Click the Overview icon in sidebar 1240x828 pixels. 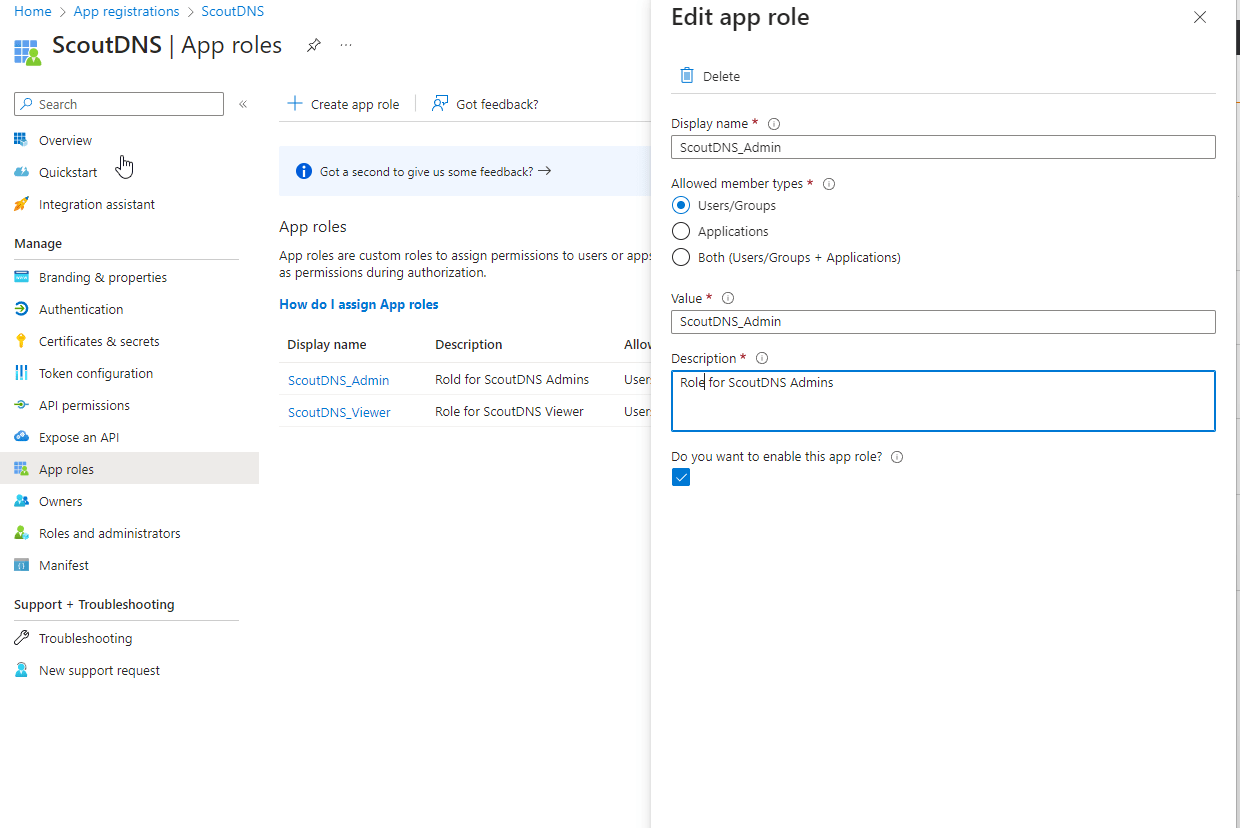tap(21, 140)
